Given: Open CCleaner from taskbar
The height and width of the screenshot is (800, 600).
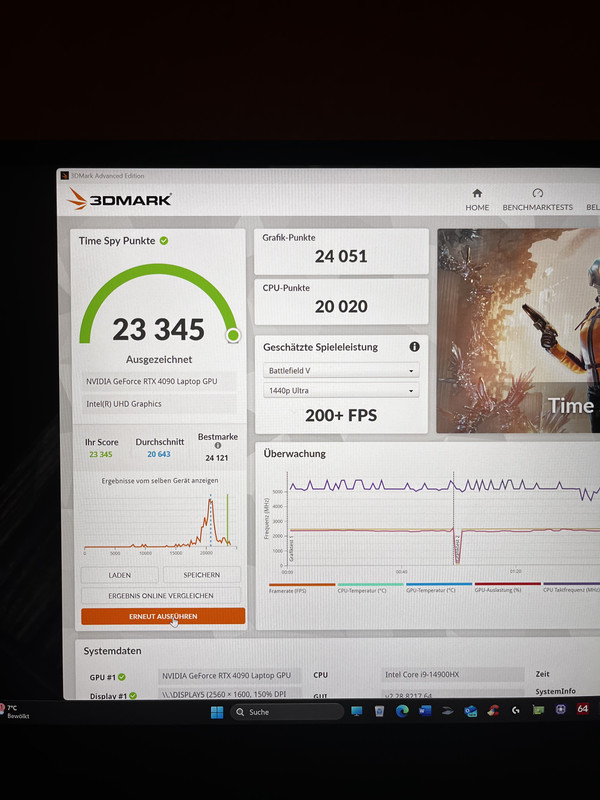Looking at the screenshot, I should 493,710.
